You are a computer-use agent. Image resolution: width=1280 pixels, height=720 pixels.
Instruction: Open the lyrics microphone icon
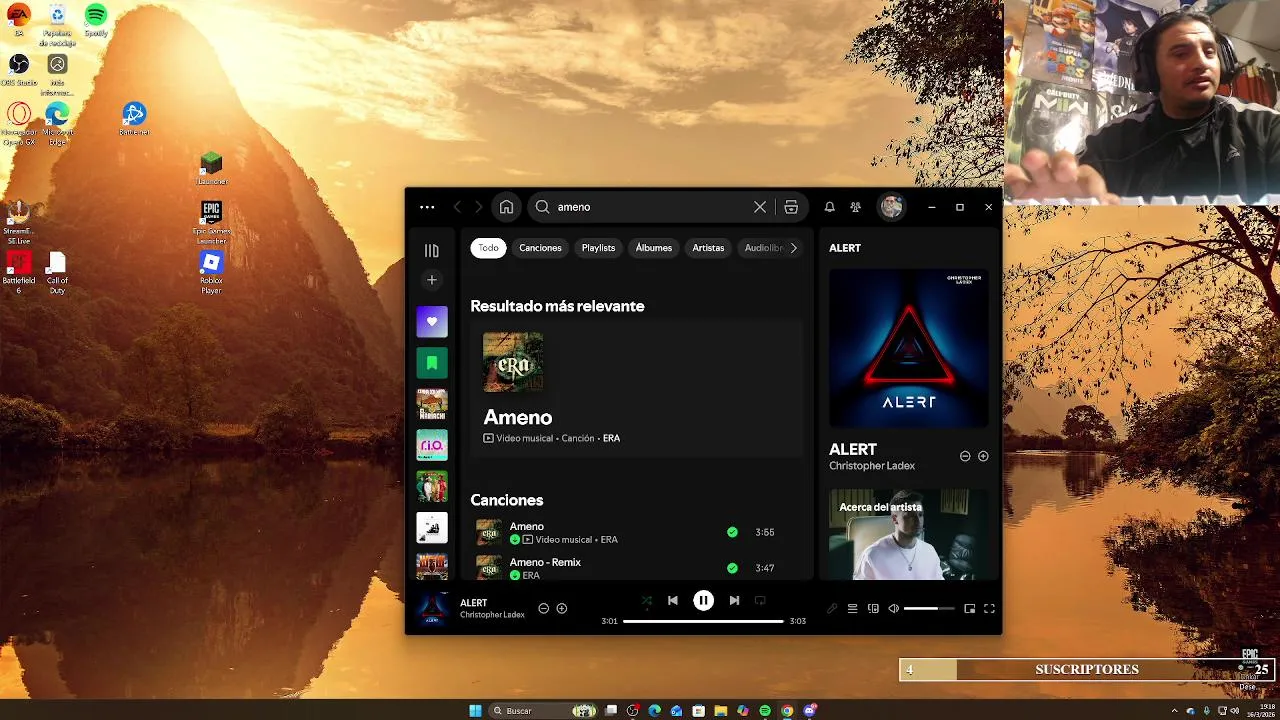831,608
